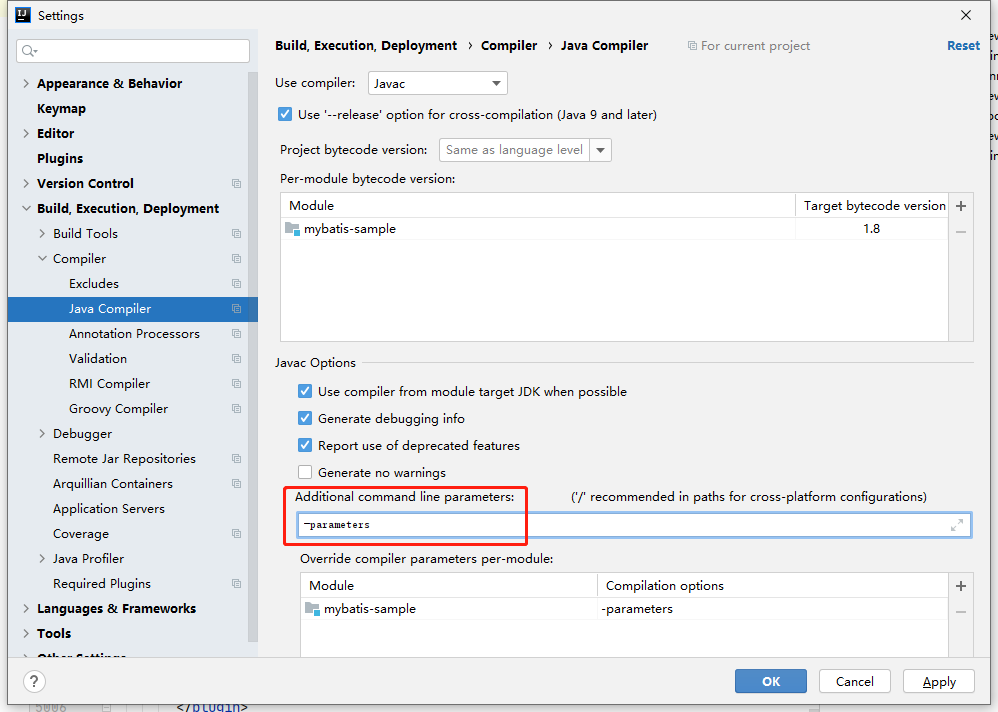Screen dimensions: 998x712
Task: Click project-level icon next to Validation
Action: coord(237,359)
